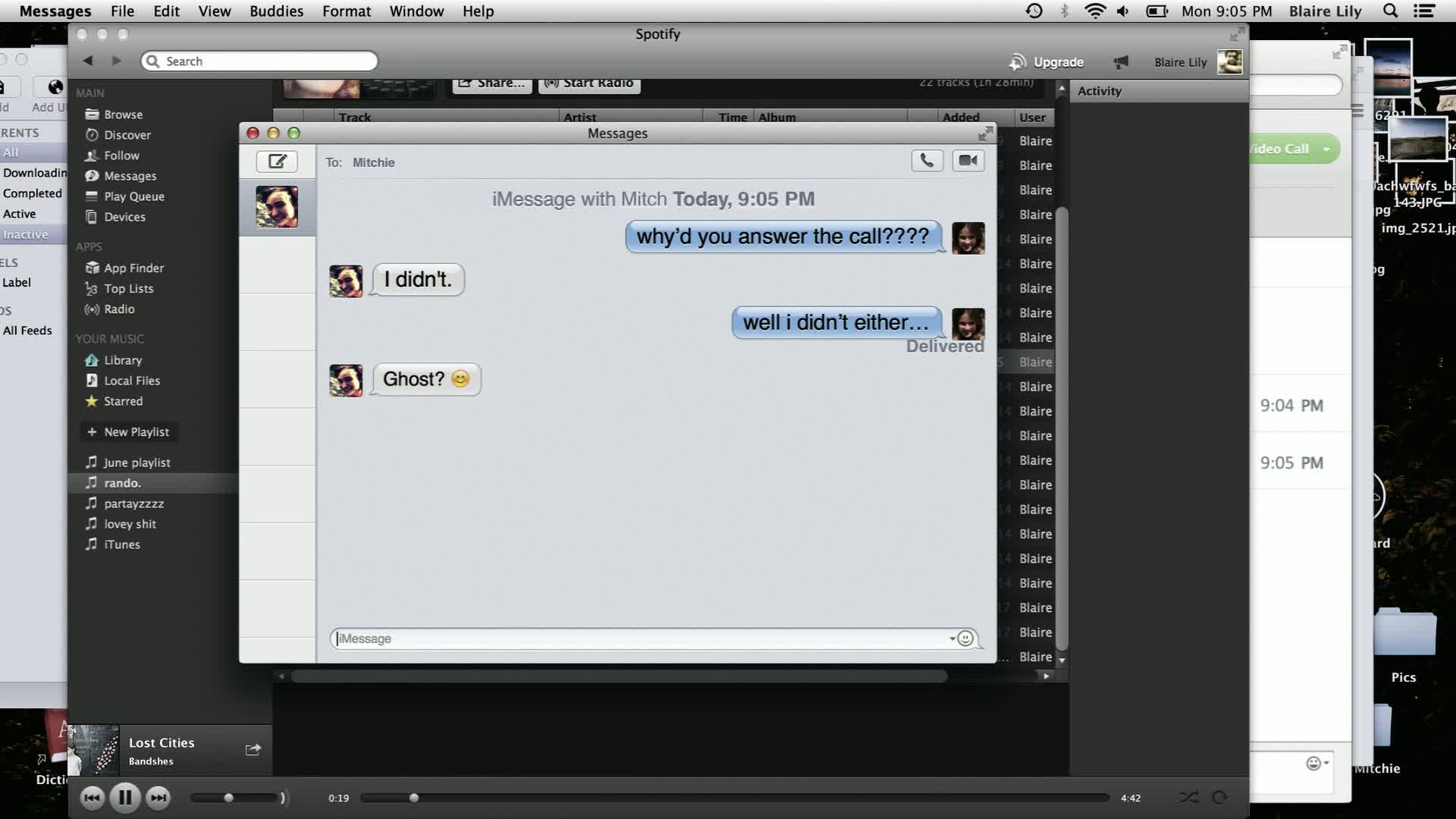Viewport: 1456px width, 819px height.
Task: Start a video call with Mitchie
Action: coord(968,161)
